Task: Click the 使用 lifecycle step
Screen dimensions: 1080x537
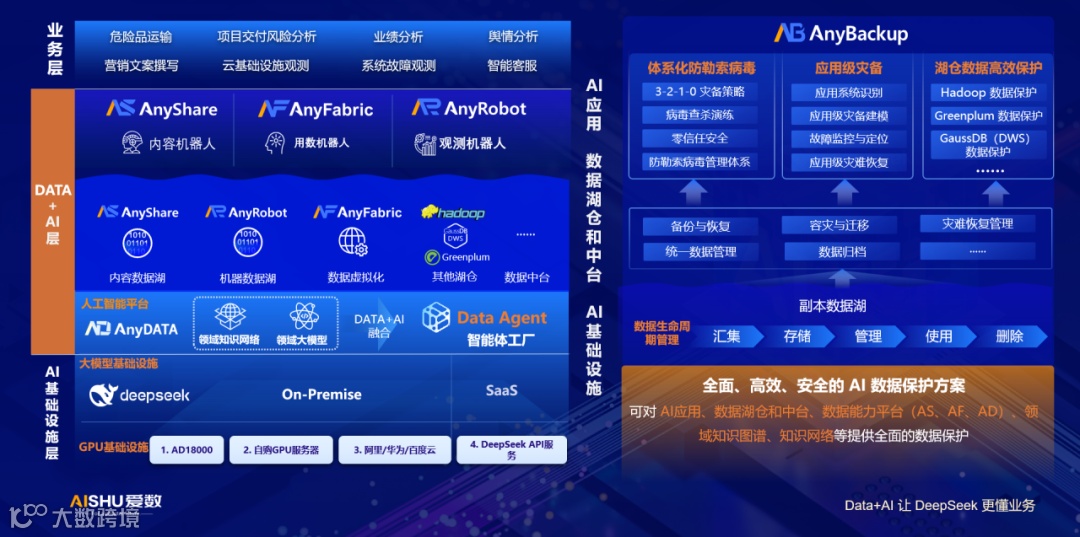Action: pos(939,337)
